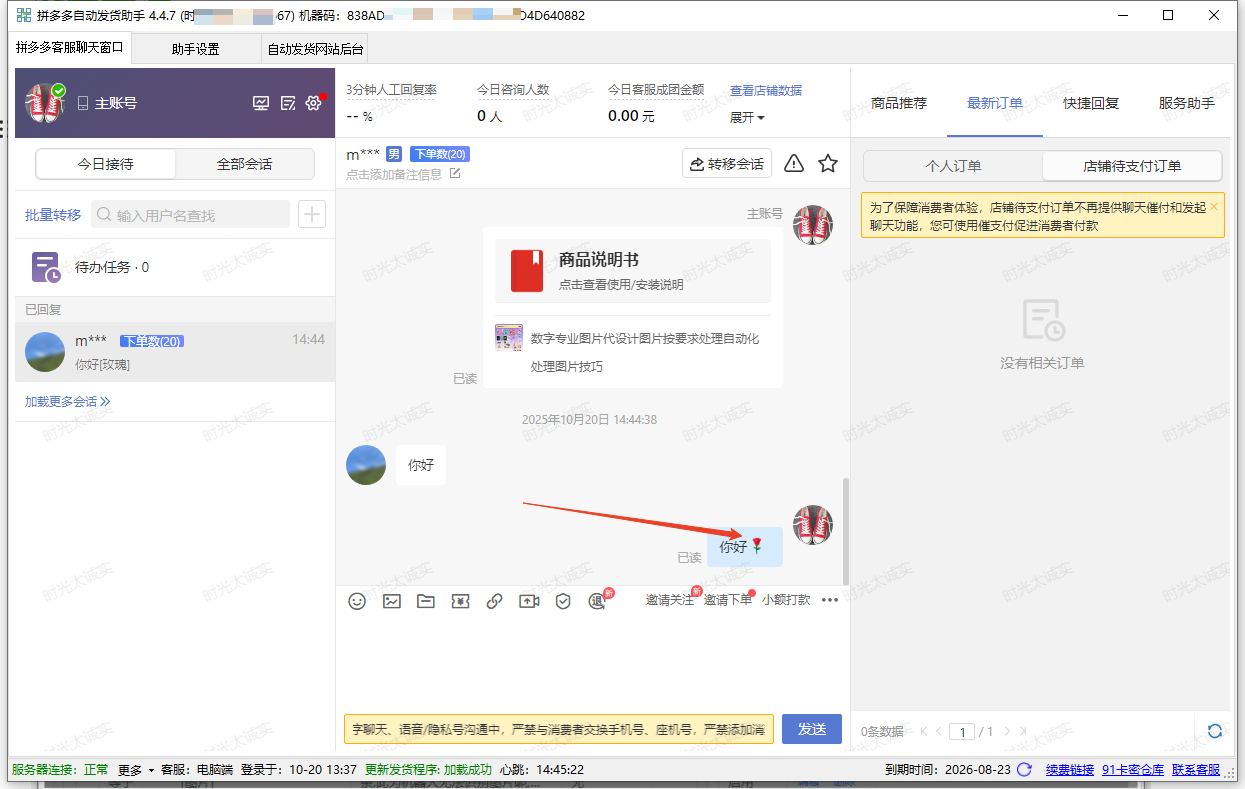Click 邀请下单 invite order button
Image resolution: width=1245 pixels, height=789 pixels.
(x=728, y=600)
